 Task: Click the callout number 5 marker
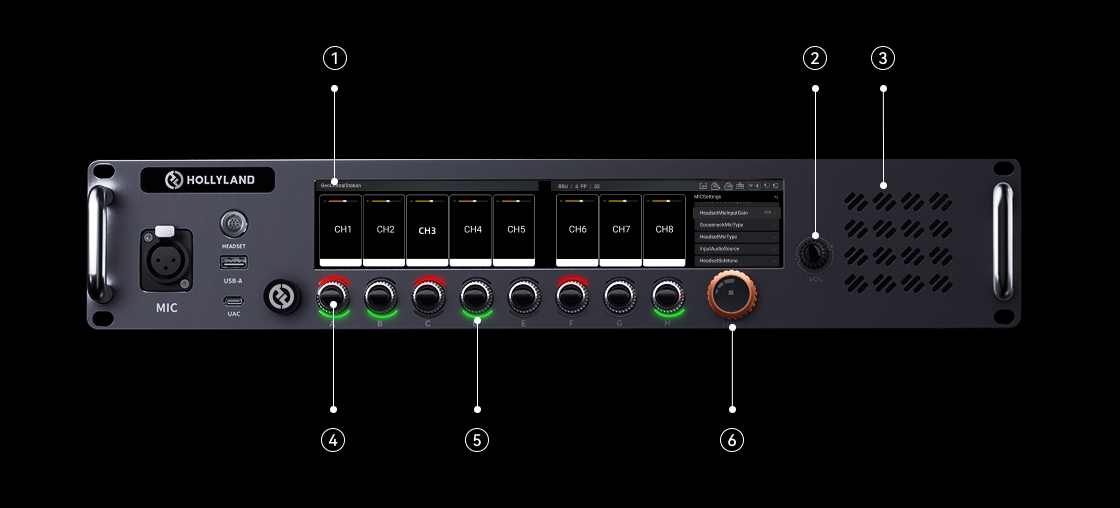tap(476, 439)
